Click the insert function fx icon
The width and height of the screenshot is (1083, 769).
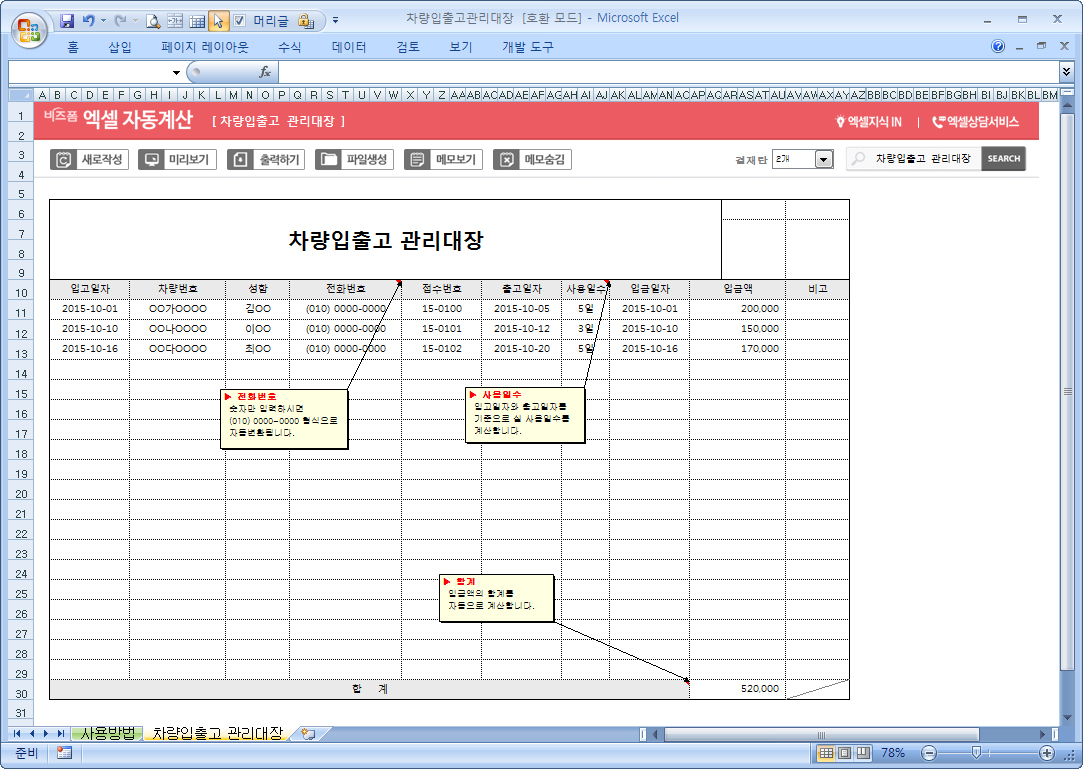(265, 72)
